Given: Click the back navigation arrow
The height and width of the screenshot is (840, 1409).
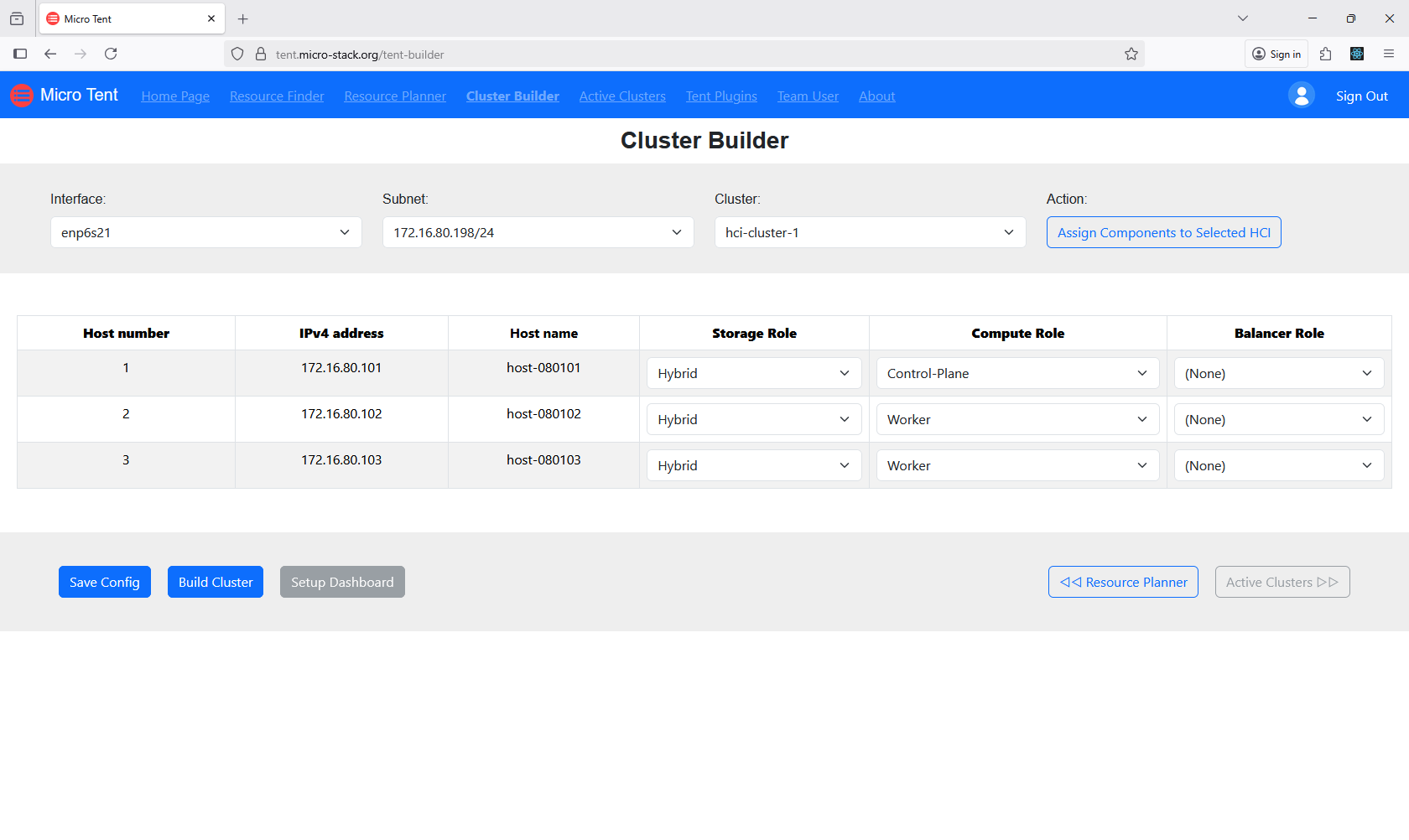Looking at the screenshot, I should tap(50, 54).
